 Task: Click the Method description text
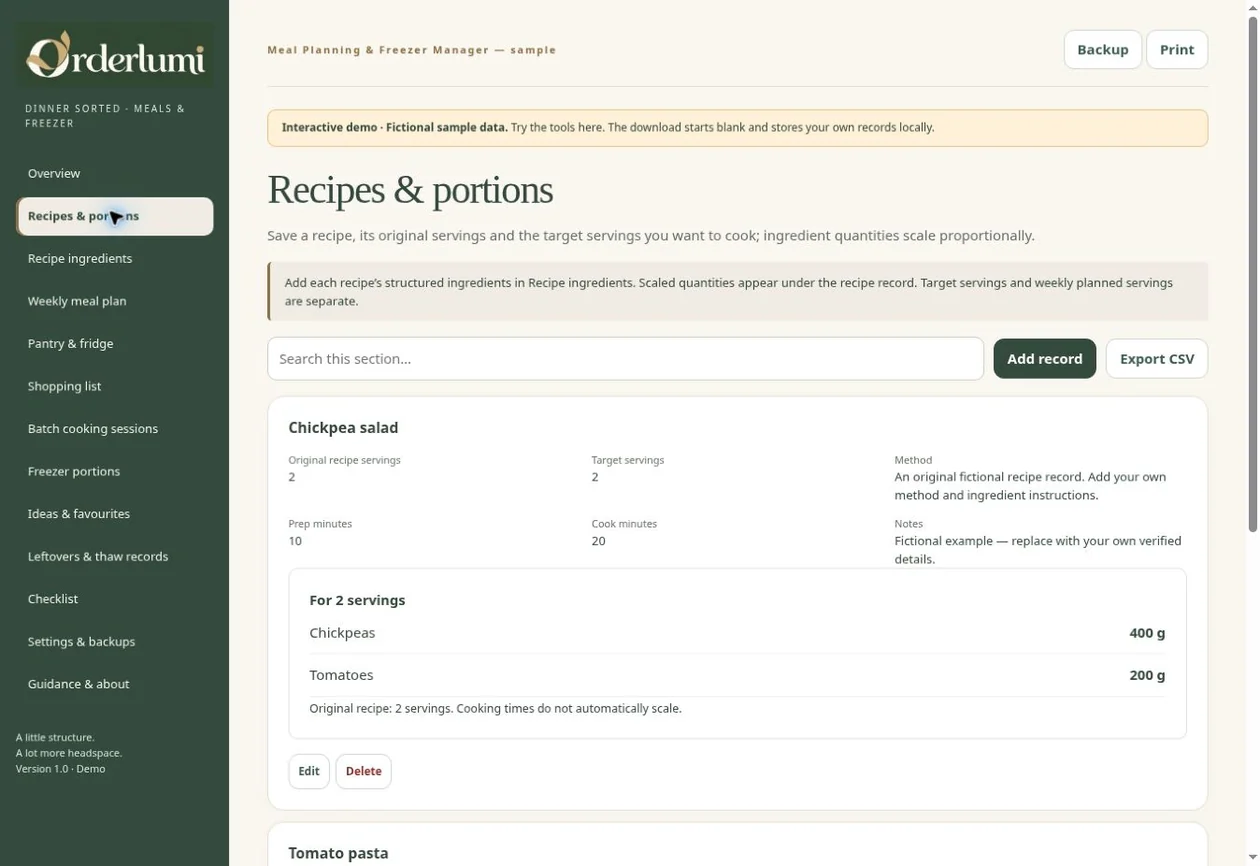click(1030, 486)
